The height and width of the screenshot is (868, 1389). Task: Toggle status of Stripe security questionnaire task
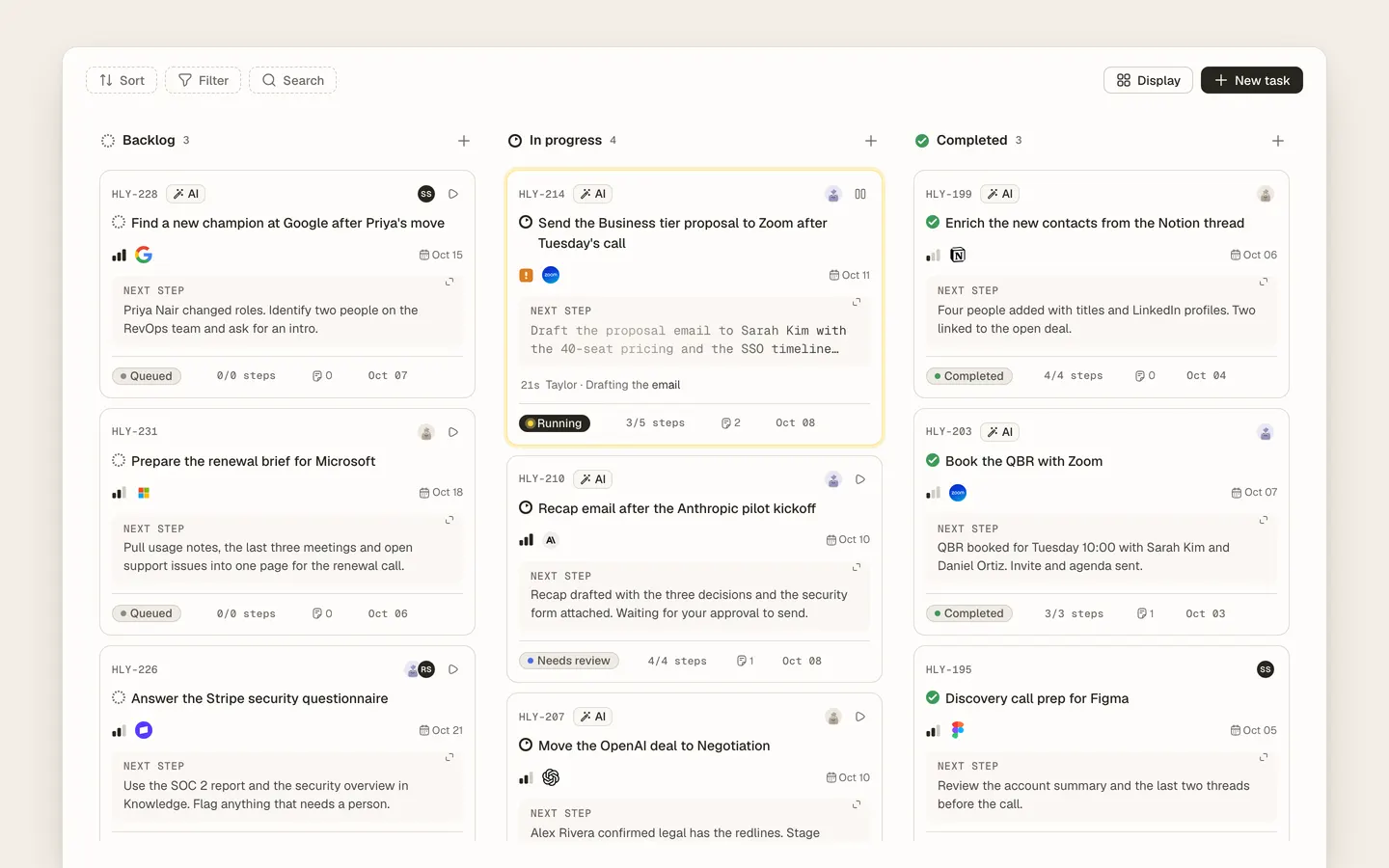click(119, 698)
